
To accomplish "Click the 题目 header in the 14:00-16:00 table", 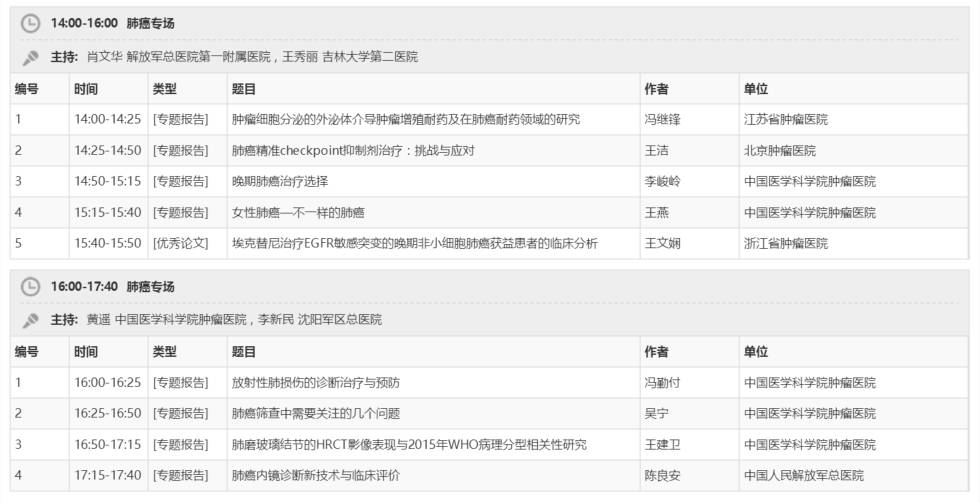I will coord(244,89).
